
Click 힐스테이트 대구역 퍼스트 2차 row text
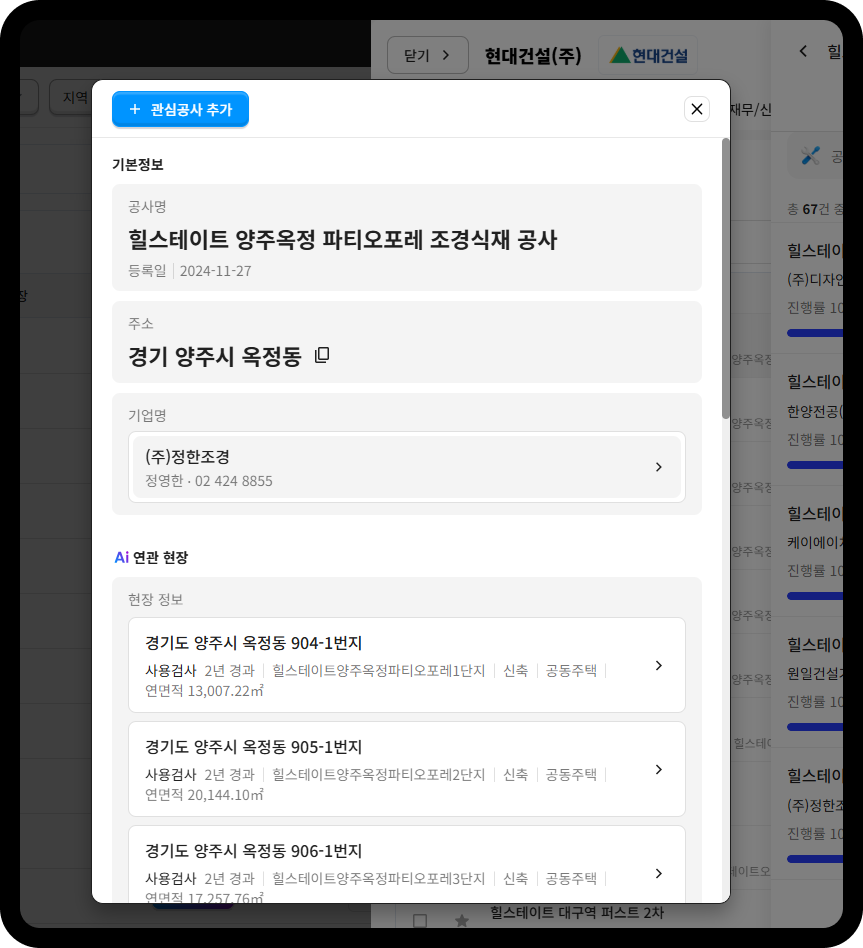[577, 912]
